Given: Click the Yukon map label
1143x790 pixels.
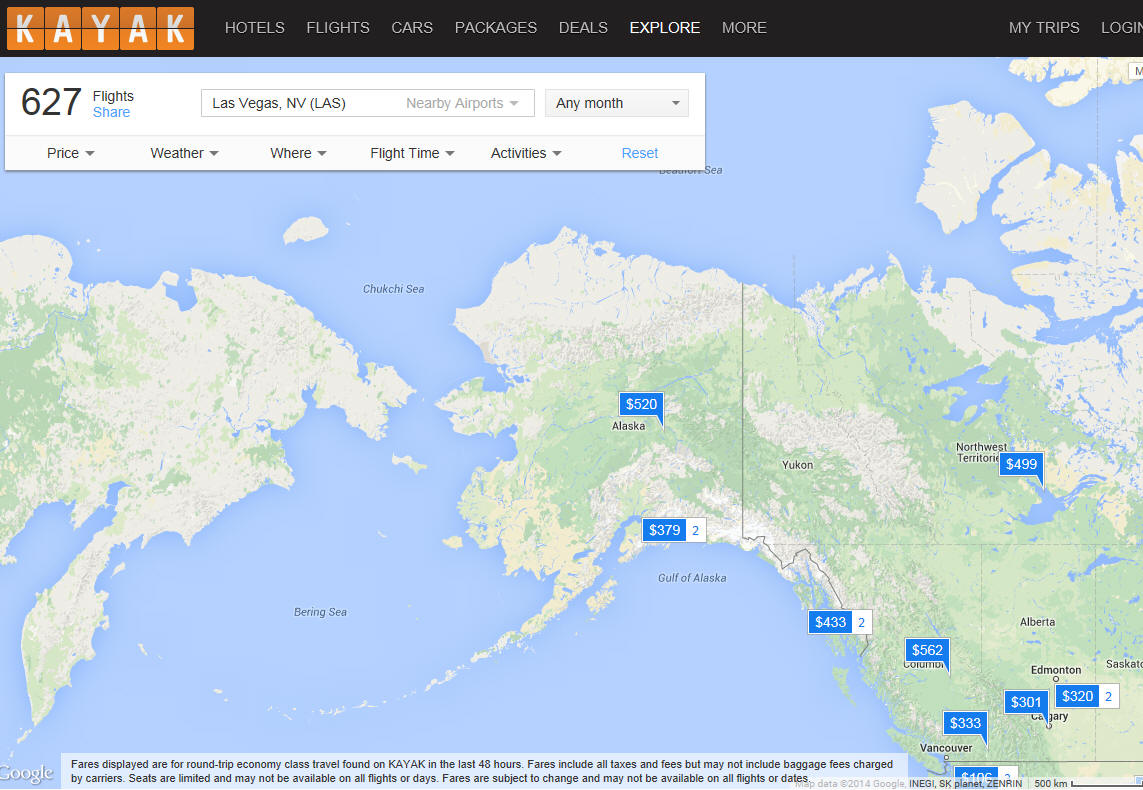Looking at the screenshot, I should coord(797,465).
